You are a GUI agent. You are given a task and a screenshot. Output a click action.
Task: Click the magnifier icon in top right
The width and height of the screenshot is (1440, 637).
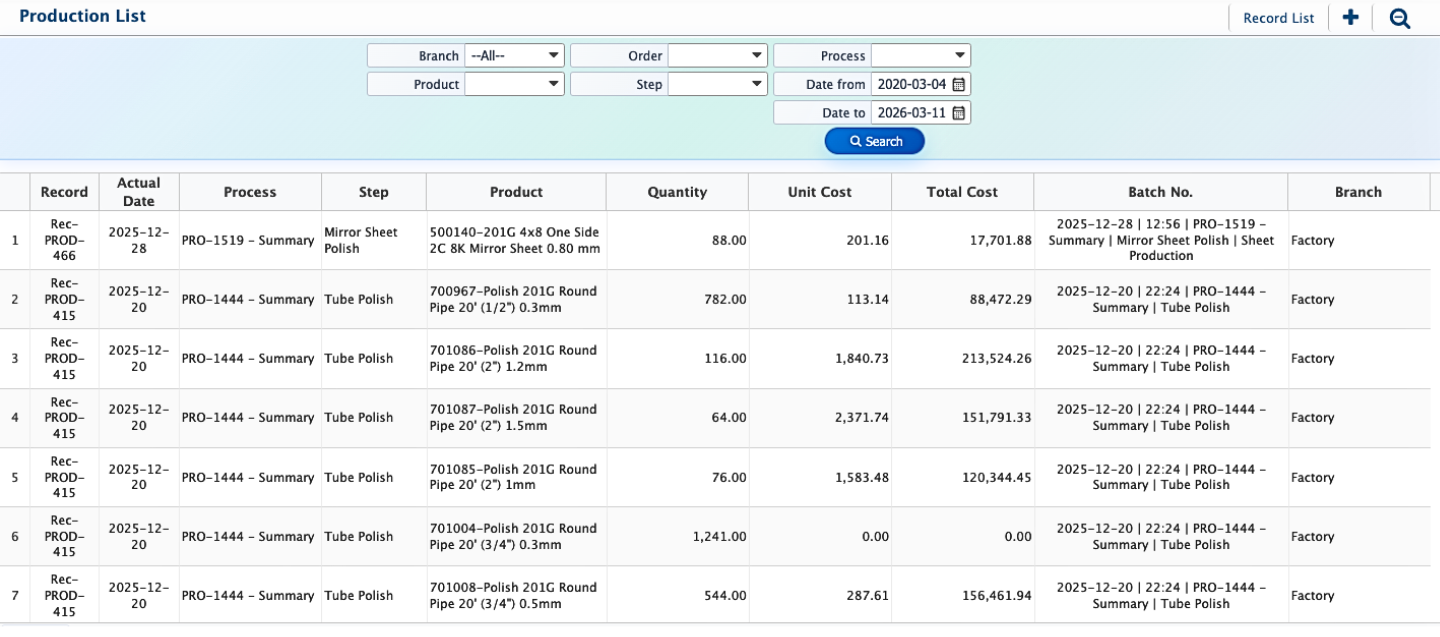[1399, 18]
